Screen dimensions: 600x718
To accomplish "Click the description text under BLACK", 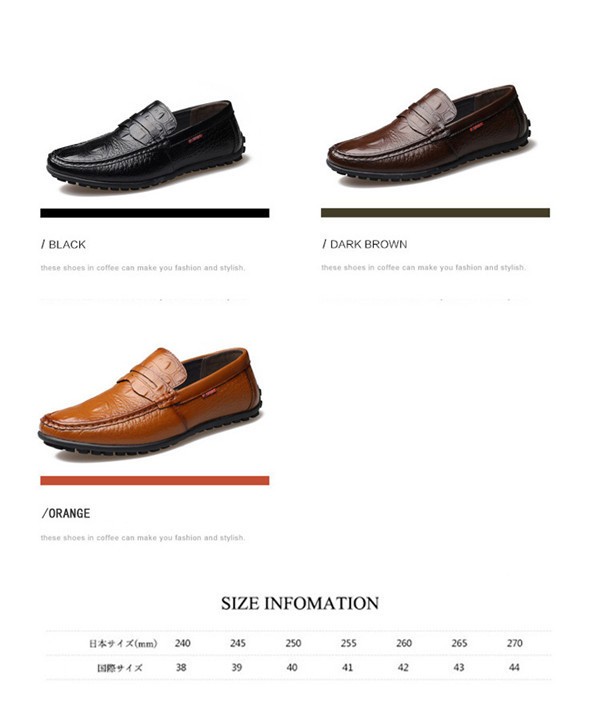I will (x=143, y=268).
